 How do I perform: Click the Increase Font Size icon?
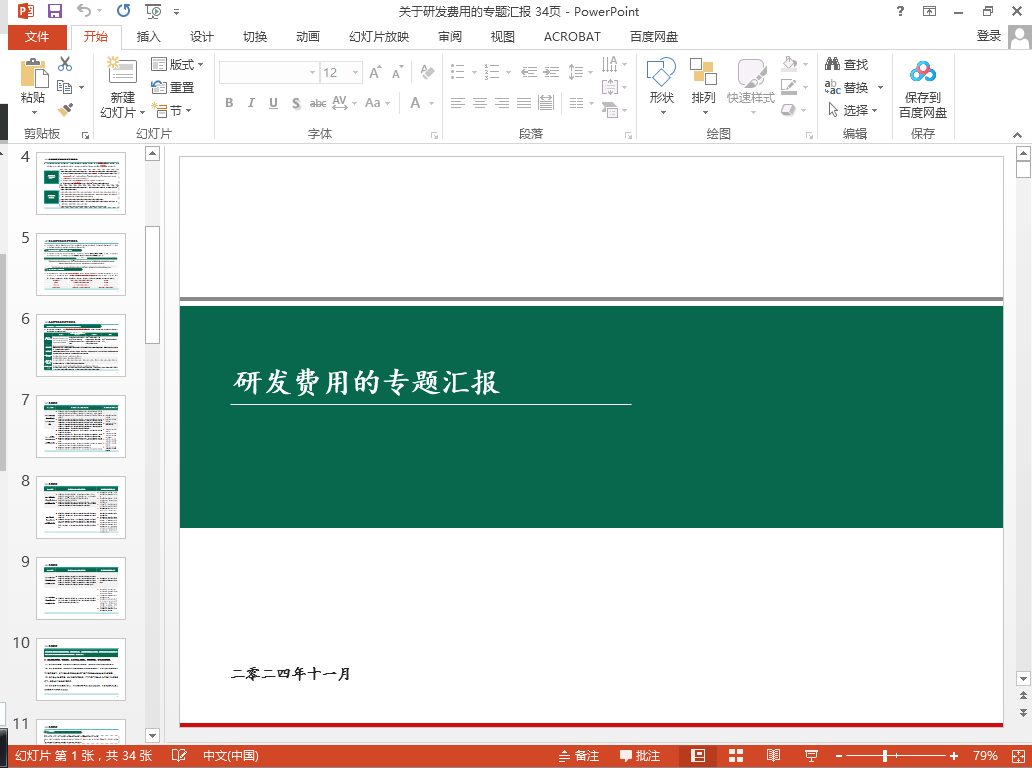pyautogui.click(x=375, y=72)
